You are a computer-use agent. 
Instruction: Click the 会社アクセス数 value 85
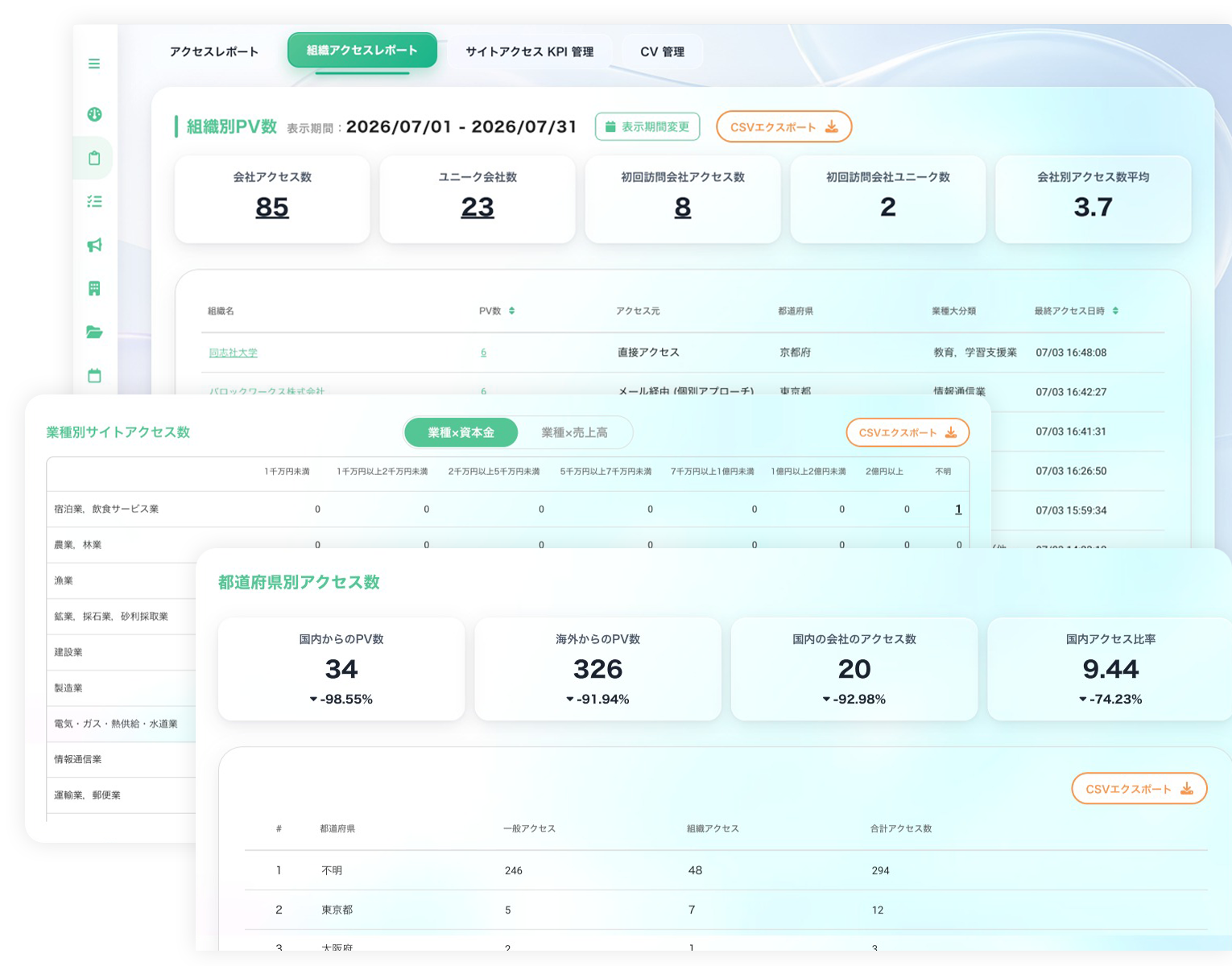tap(272, 208)
